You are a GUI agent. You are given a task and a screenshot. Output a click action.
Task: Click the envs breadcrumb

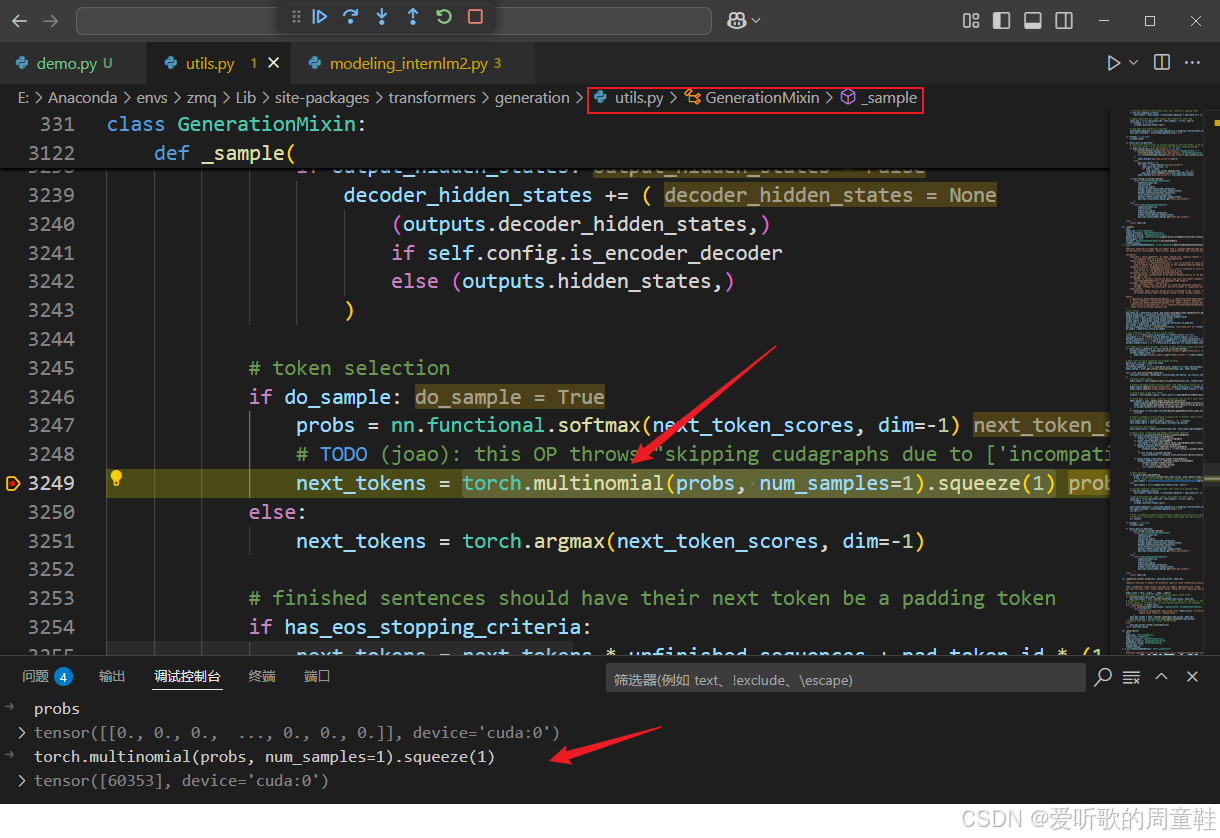152,98
